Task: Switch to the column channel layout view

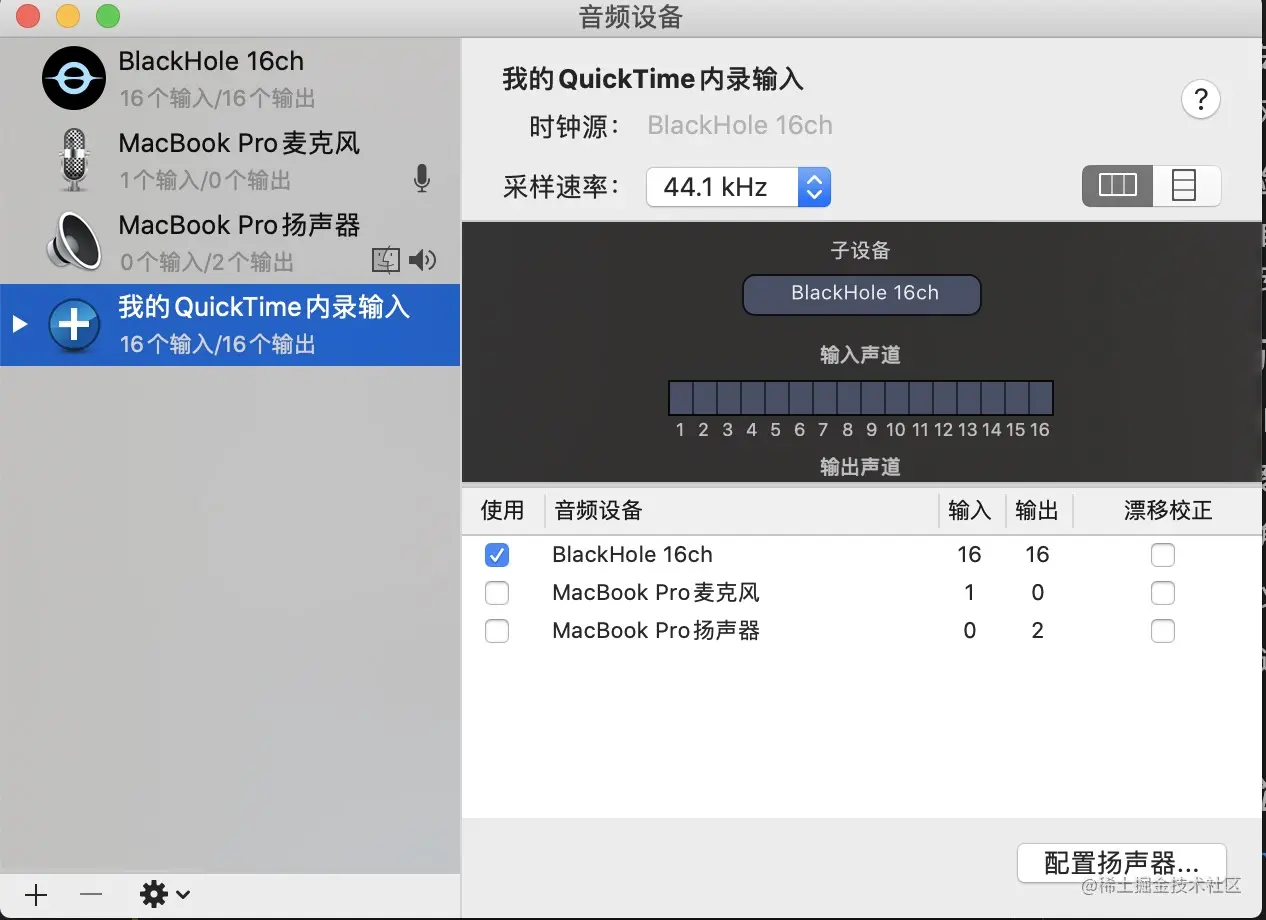Action: coord(1117,186)
